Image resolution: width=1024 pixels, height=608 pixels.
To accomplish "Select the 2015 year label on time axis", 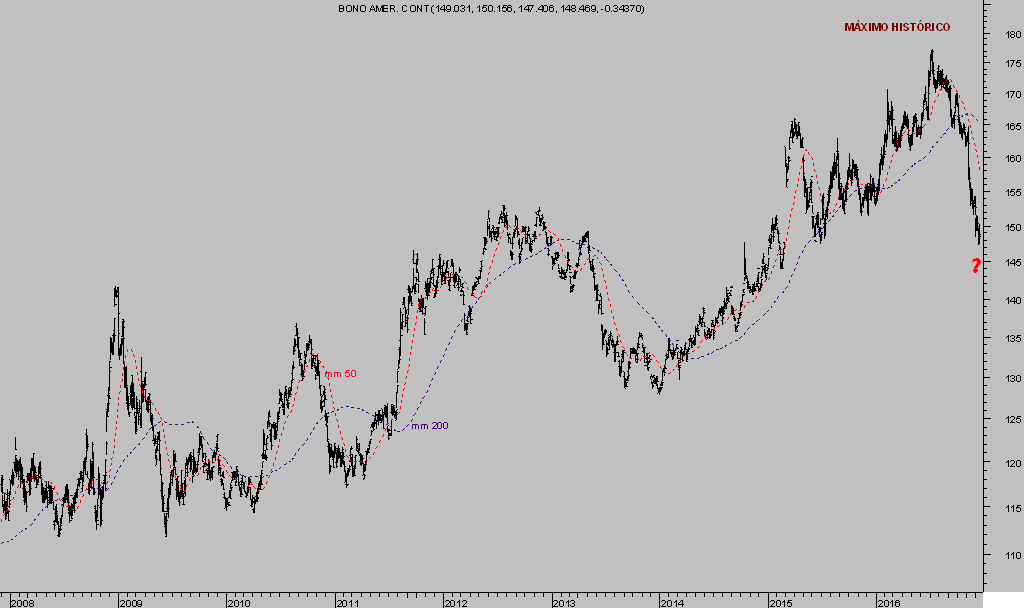I will (780, 603).
